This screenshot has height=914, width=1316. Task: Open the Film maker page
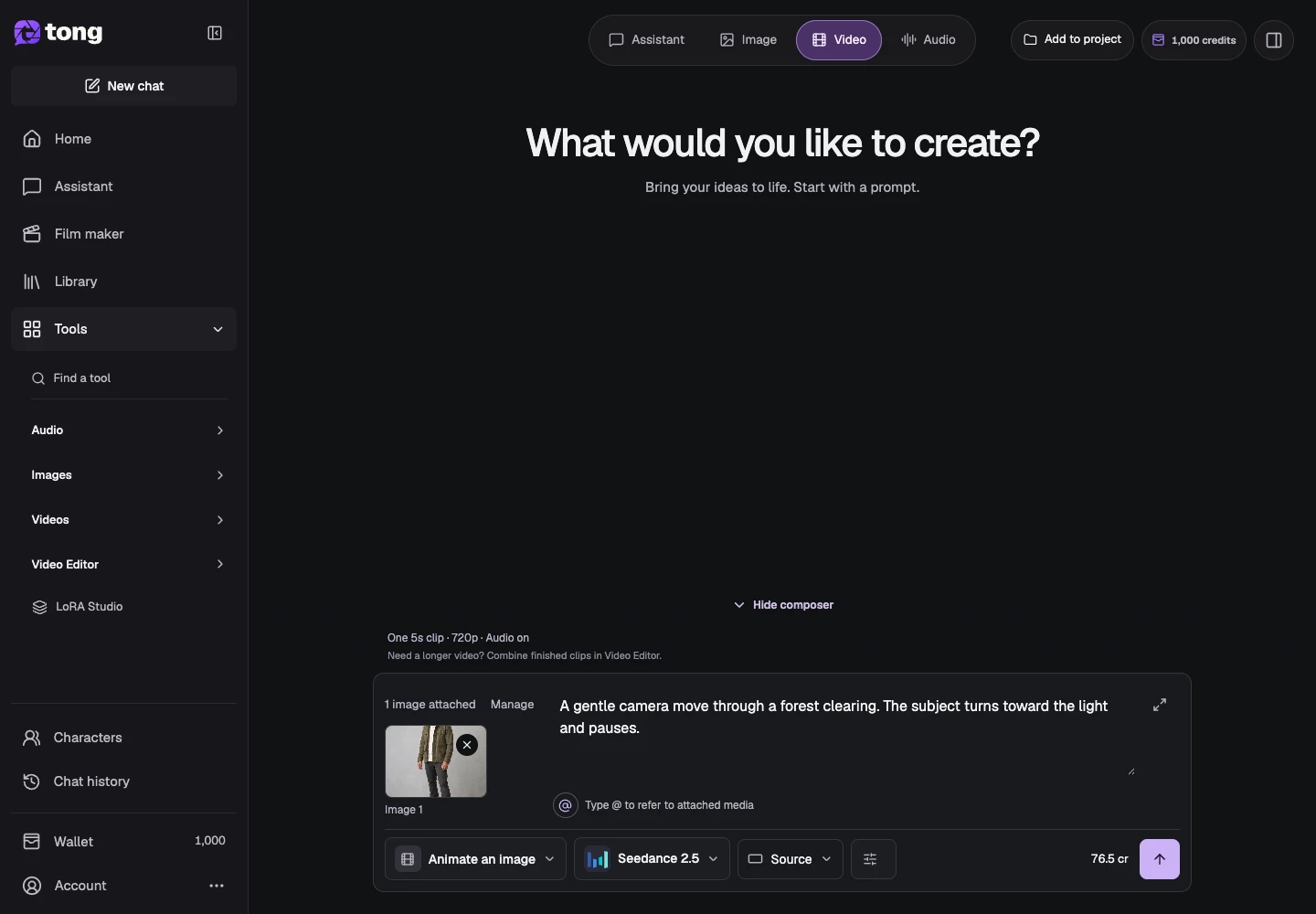point(124,234)
